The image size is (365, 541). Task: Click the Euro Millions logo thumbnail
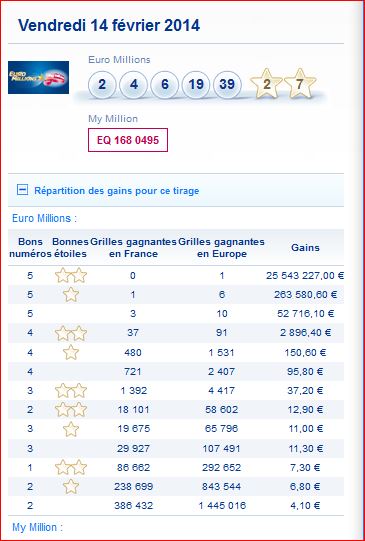click(38, 77)
